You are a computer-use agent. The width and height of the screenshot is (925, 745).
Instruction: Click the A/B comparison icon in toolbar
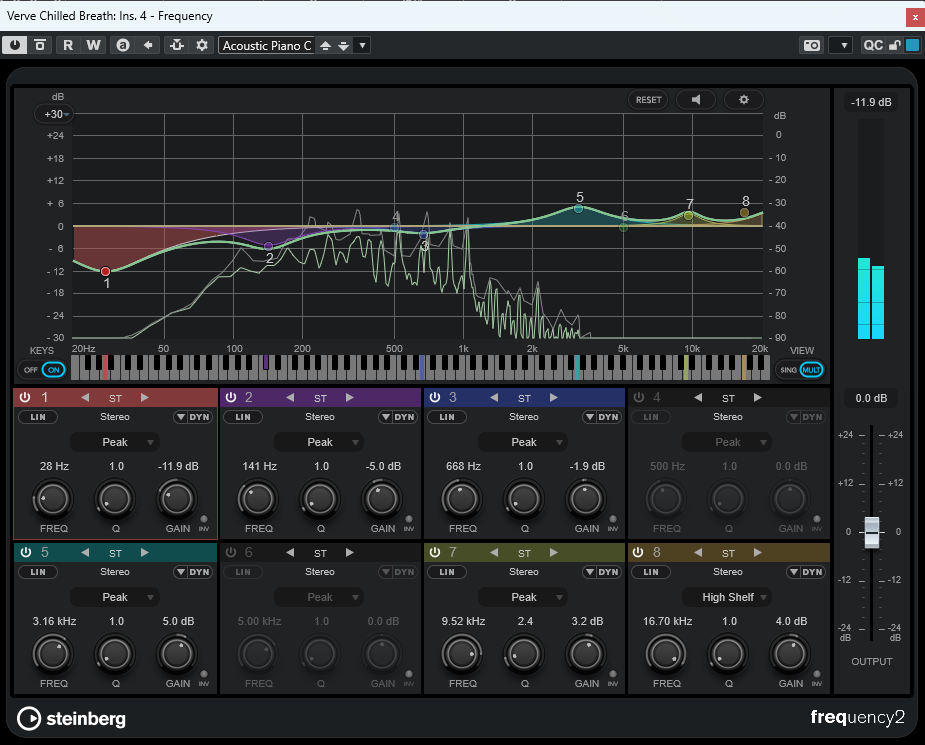tap(122, 45)
